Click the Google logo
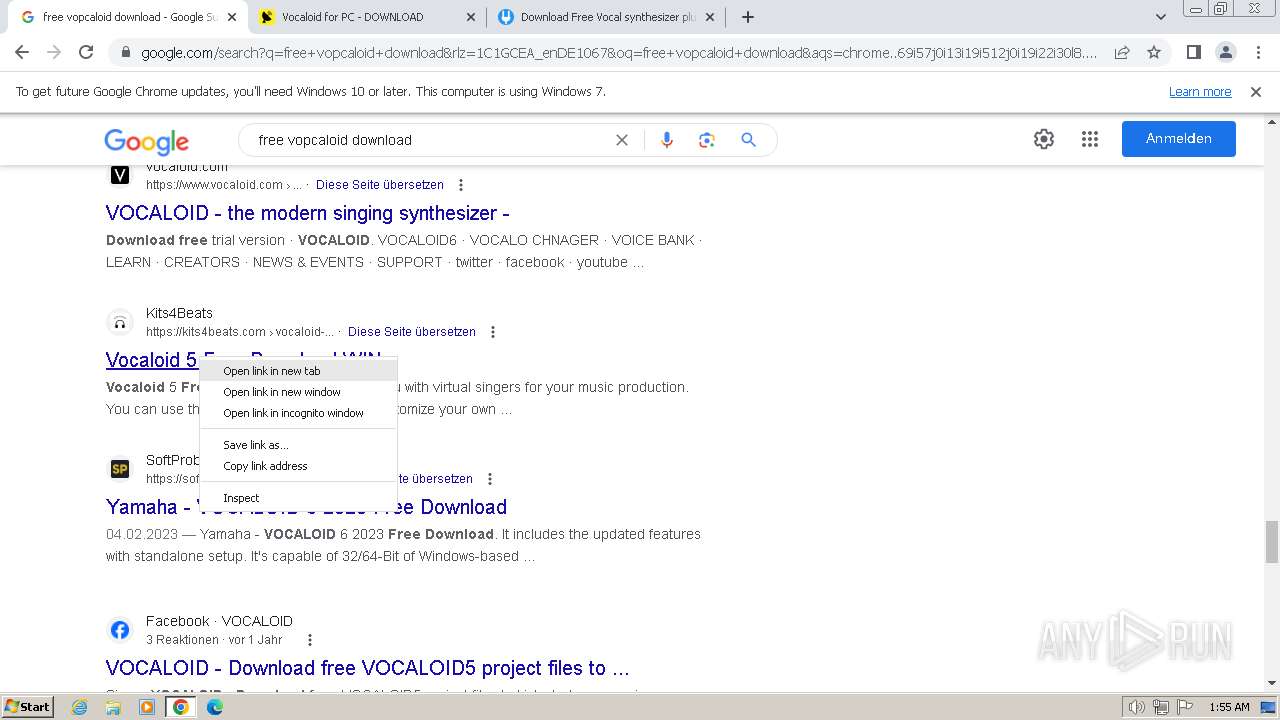Viewport: 1280px width, 720px height. [146, 141]
